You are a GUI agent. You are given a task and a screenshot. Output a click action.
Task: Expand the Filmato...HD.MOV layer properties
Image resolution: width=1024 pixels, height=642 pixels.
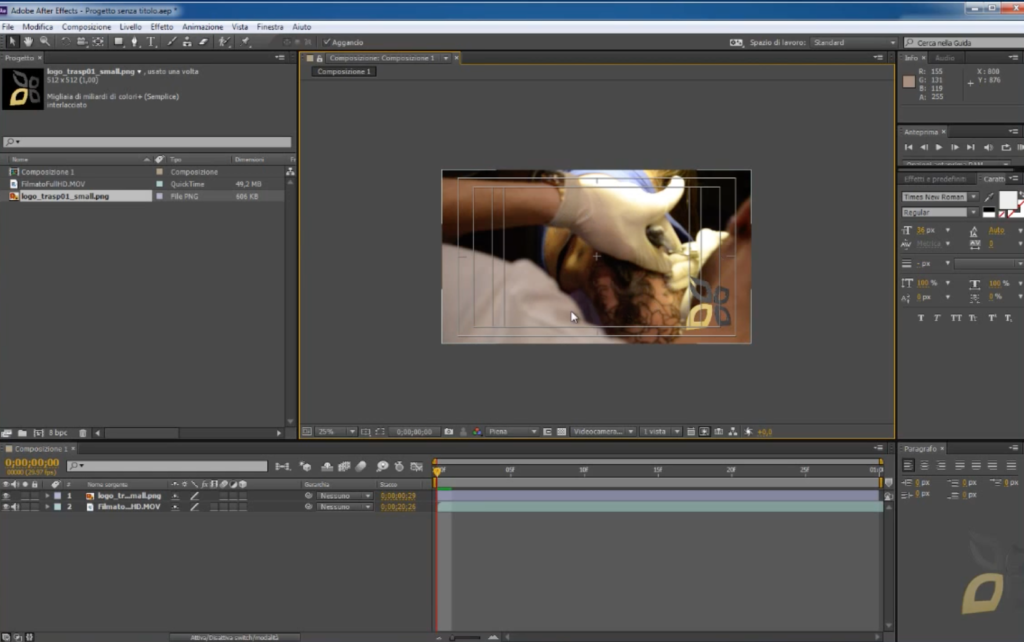[x=47, y=507]
